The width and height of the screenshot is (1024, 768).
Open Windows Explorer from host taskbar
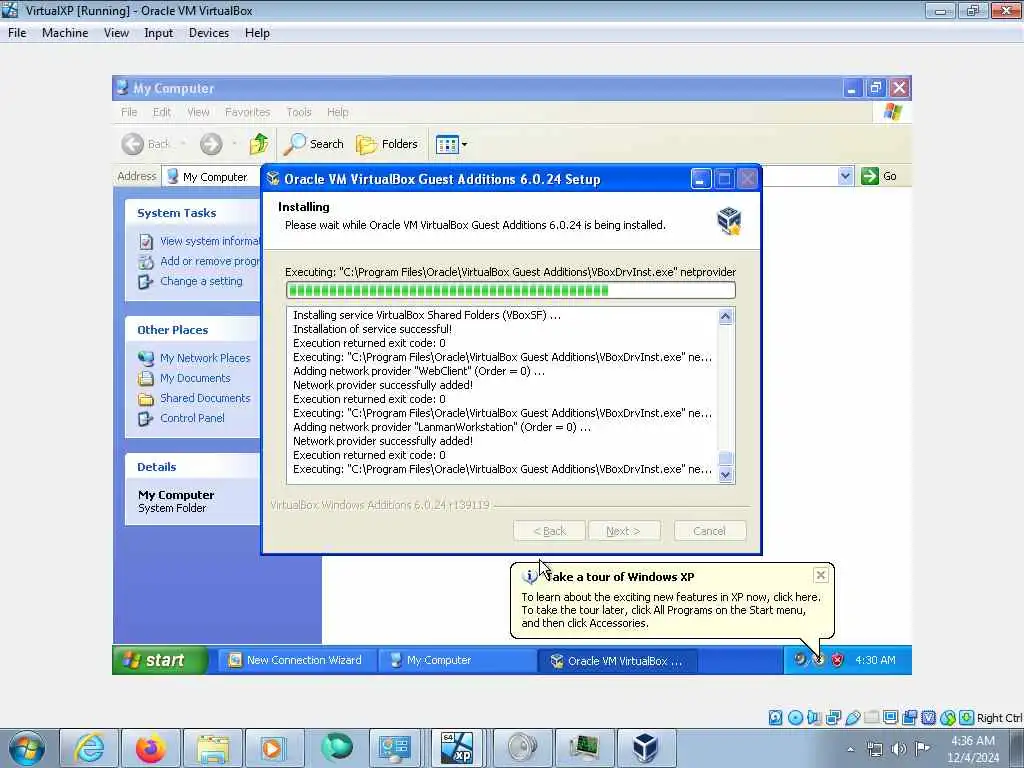213,748
